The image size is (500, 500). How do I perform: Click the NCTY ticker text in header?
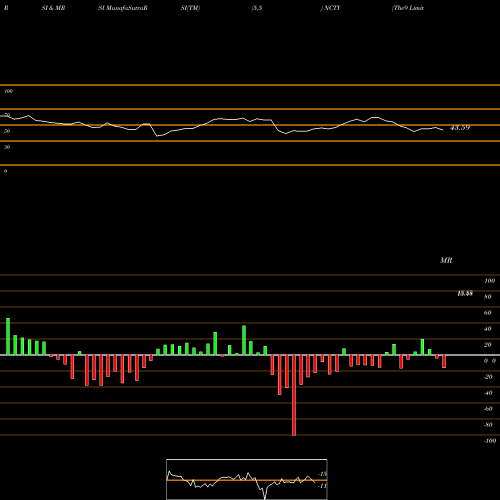332,8
